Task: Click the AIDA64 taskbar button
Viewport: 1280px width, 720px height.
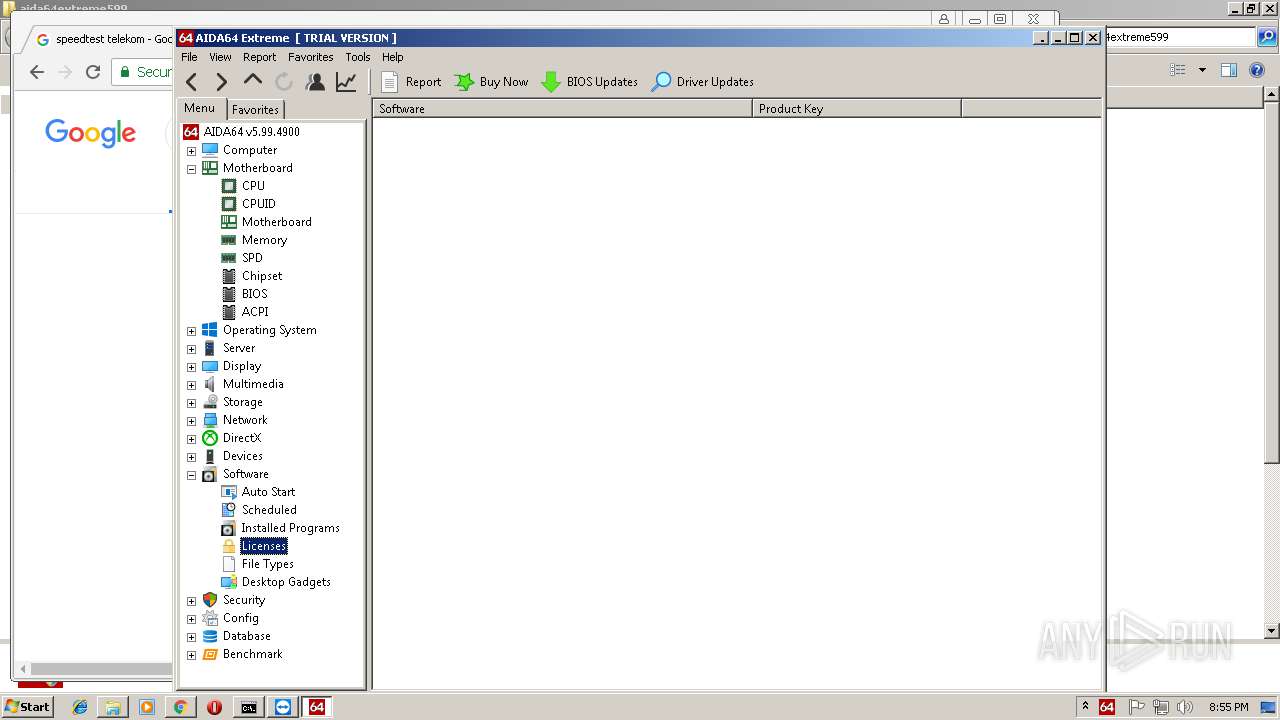Action: click(x=316, y=707)
